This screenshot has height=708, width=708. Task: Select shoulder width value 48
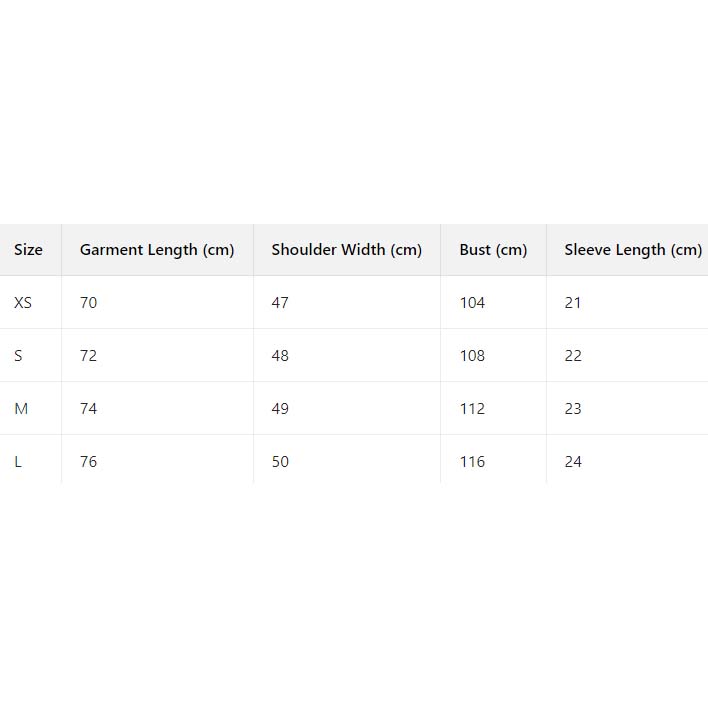pyautogui.click(x=280, y=356)
